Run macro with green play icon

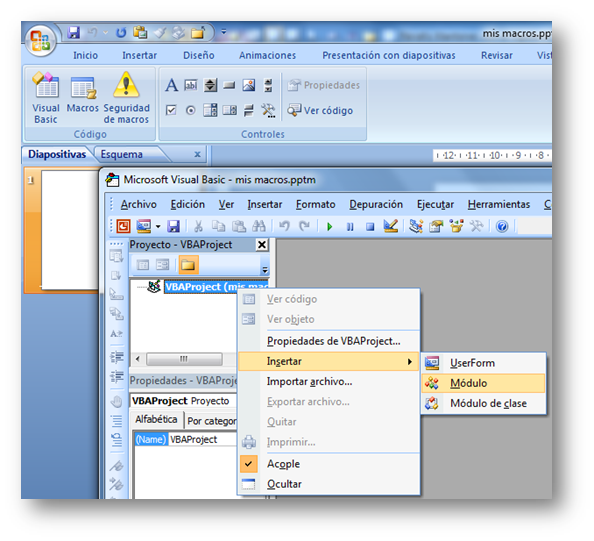click(329, 227)
